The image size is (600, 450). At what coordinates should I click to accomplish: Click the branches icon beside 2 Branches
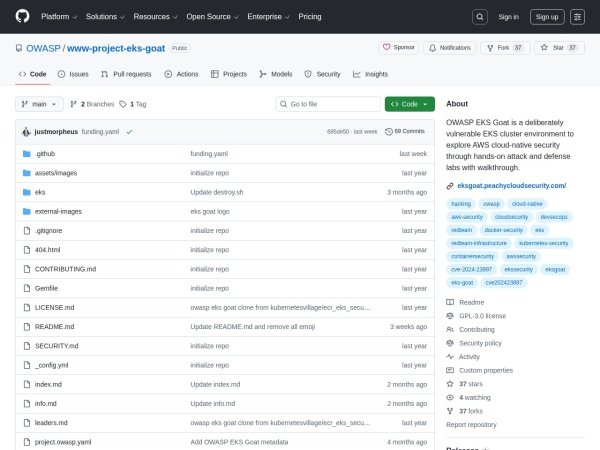[73, 104]
